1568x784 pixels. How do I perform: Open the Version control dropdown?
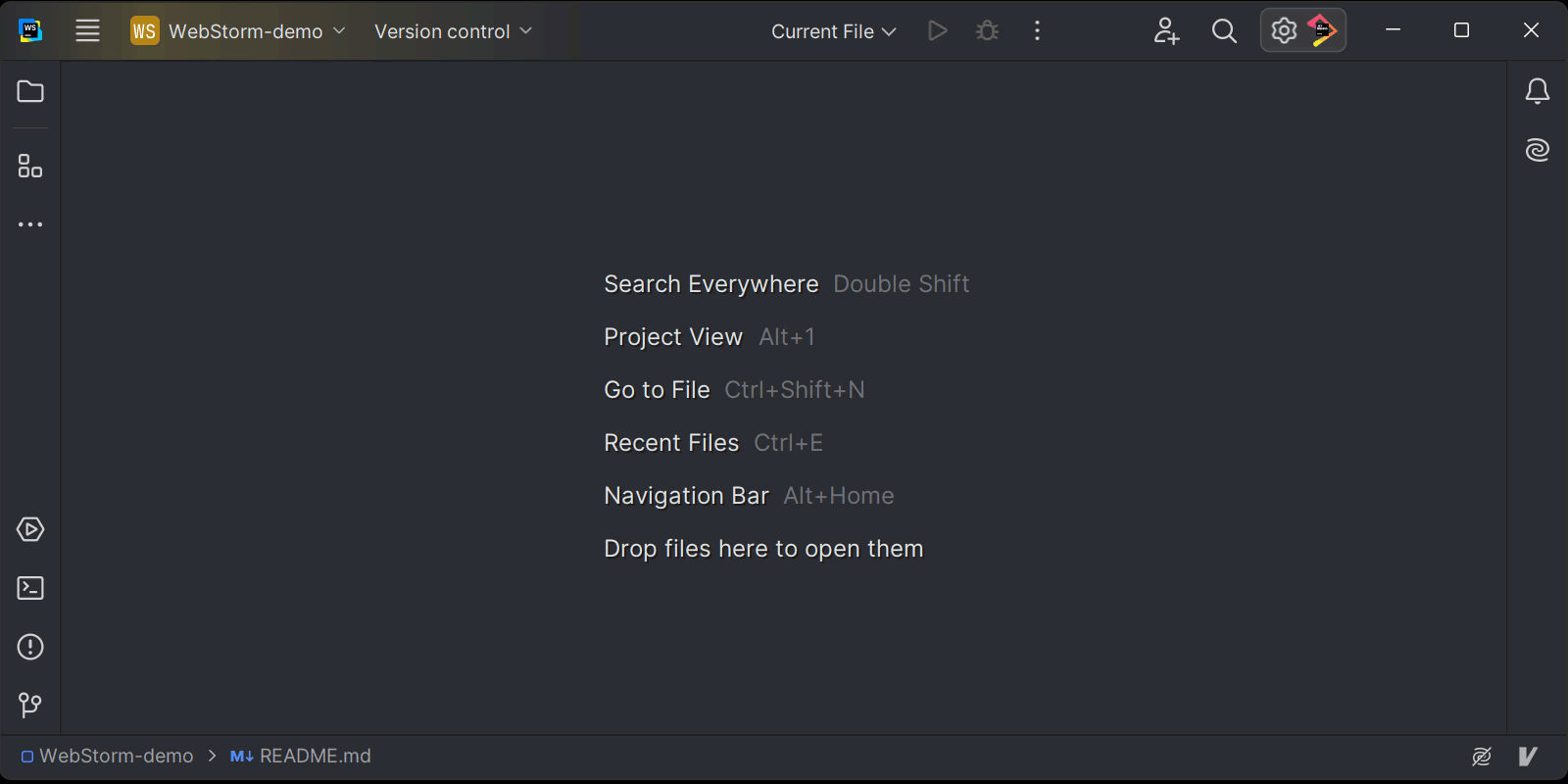(451, 30)
